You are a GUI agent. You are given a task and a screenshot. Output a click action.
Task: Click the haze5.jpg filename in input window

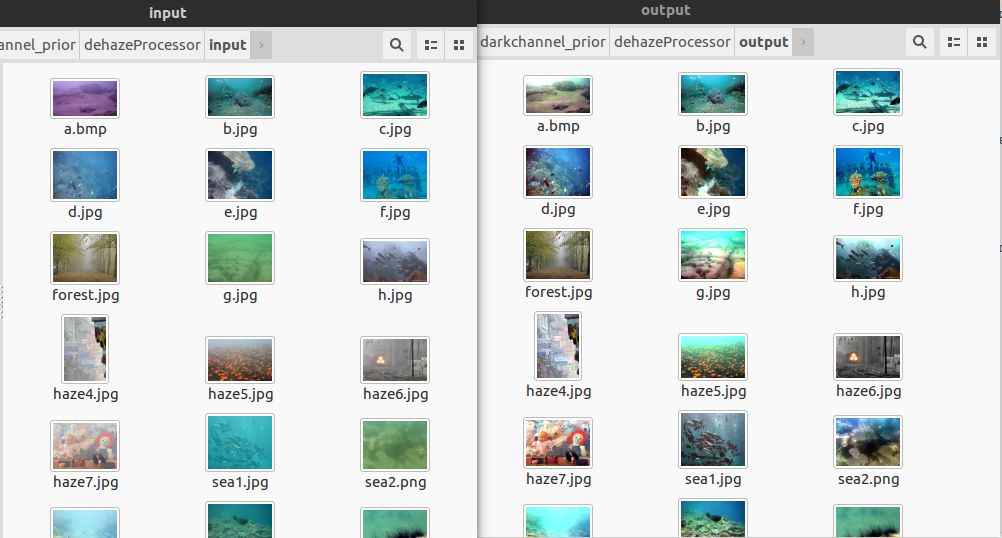point(240,394)
